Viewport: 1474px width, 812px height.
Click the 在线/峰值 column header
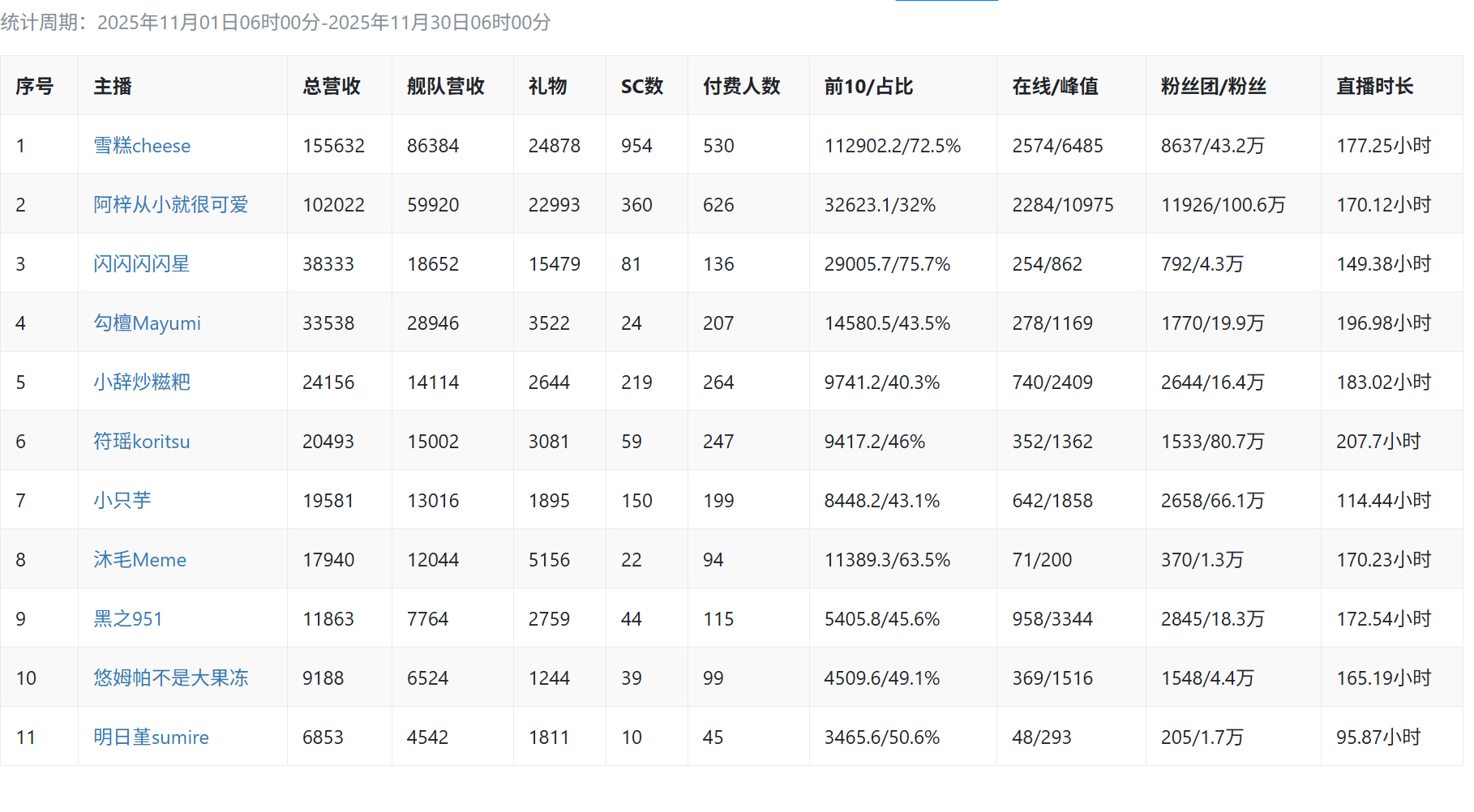pos(1055,86)
